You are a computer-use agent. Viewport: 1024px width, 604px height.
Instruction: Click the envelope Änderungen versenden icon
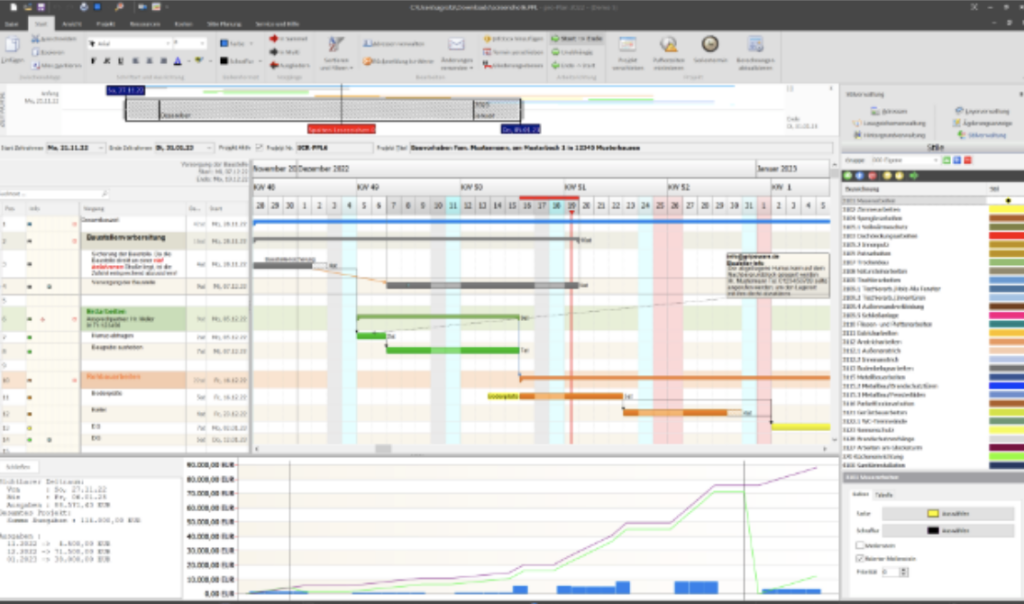pyautogui.click(x=456, y=46)
